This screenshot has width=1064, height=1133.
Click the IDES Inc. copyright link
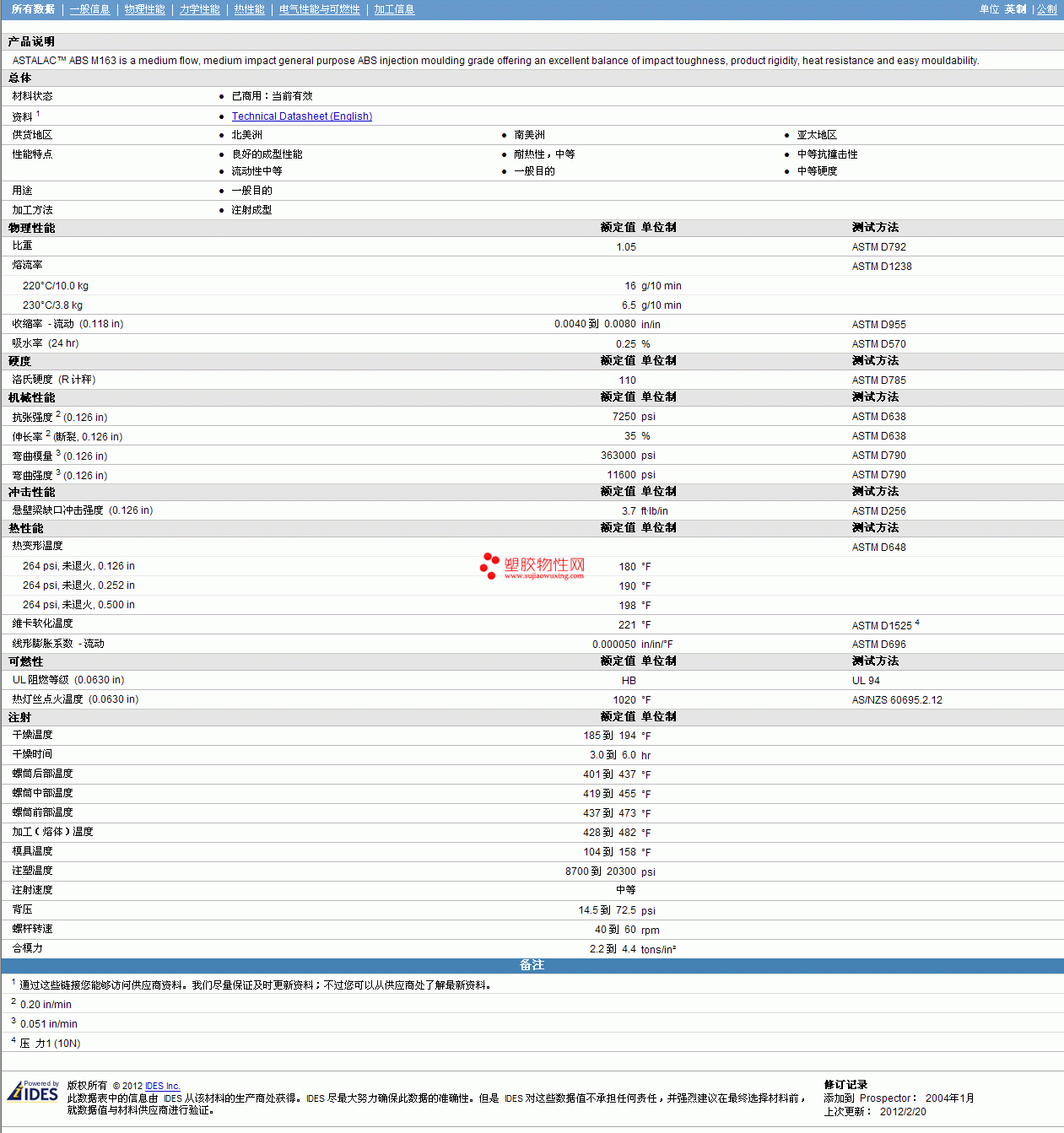(x=162, y=1086)
